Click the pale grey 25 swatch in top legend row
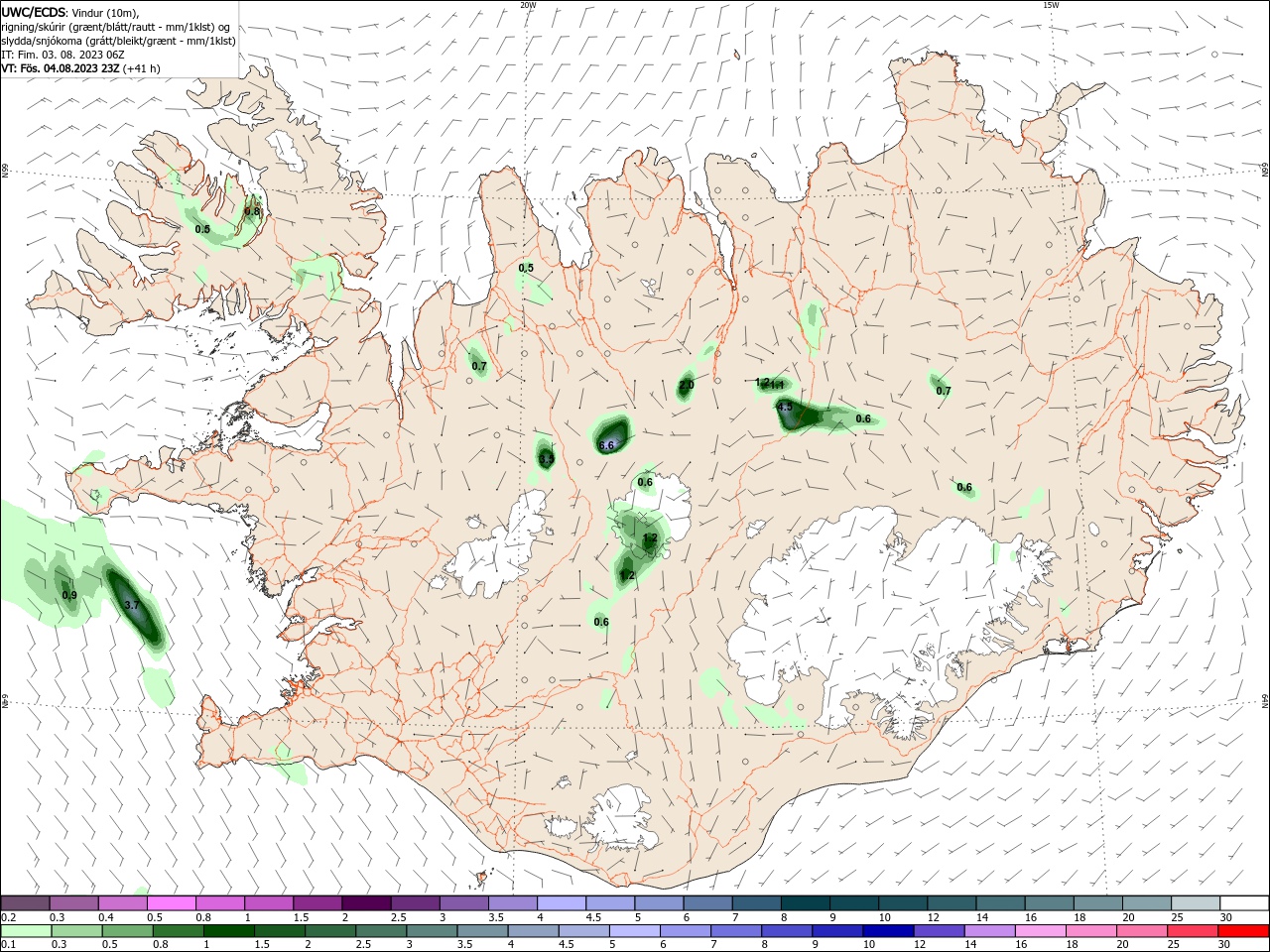This screenshot has width=1270, height=952. click(1196, 903)
